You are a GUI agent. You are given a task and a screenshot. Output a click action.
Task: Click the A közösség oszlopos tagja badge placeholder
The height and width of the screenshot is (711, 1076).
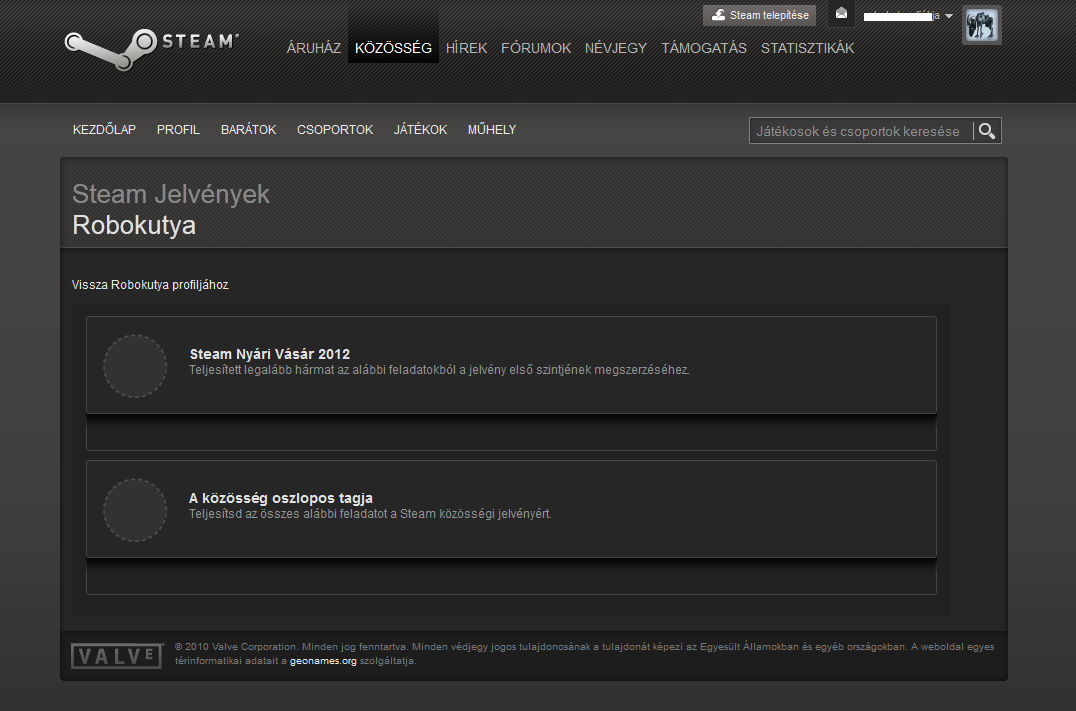point(135,511)
